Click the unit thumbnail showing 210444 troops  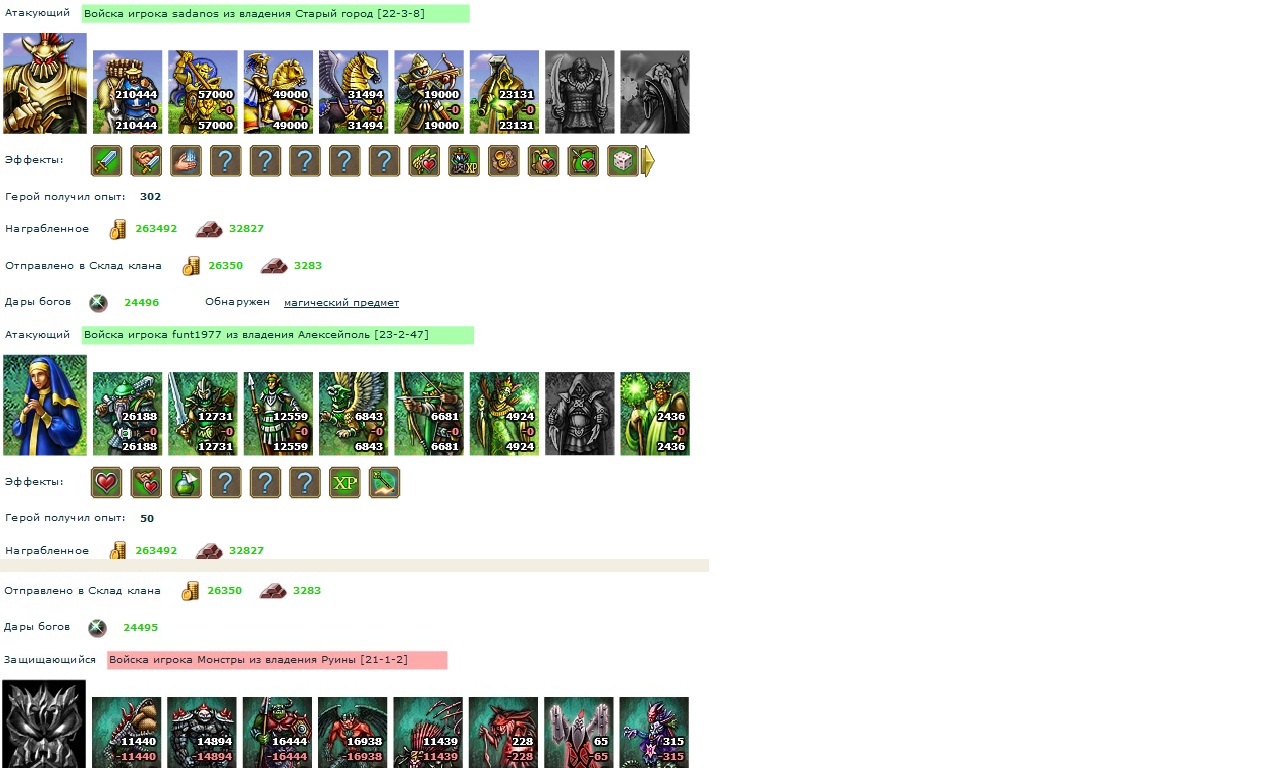tap(128, 92)
